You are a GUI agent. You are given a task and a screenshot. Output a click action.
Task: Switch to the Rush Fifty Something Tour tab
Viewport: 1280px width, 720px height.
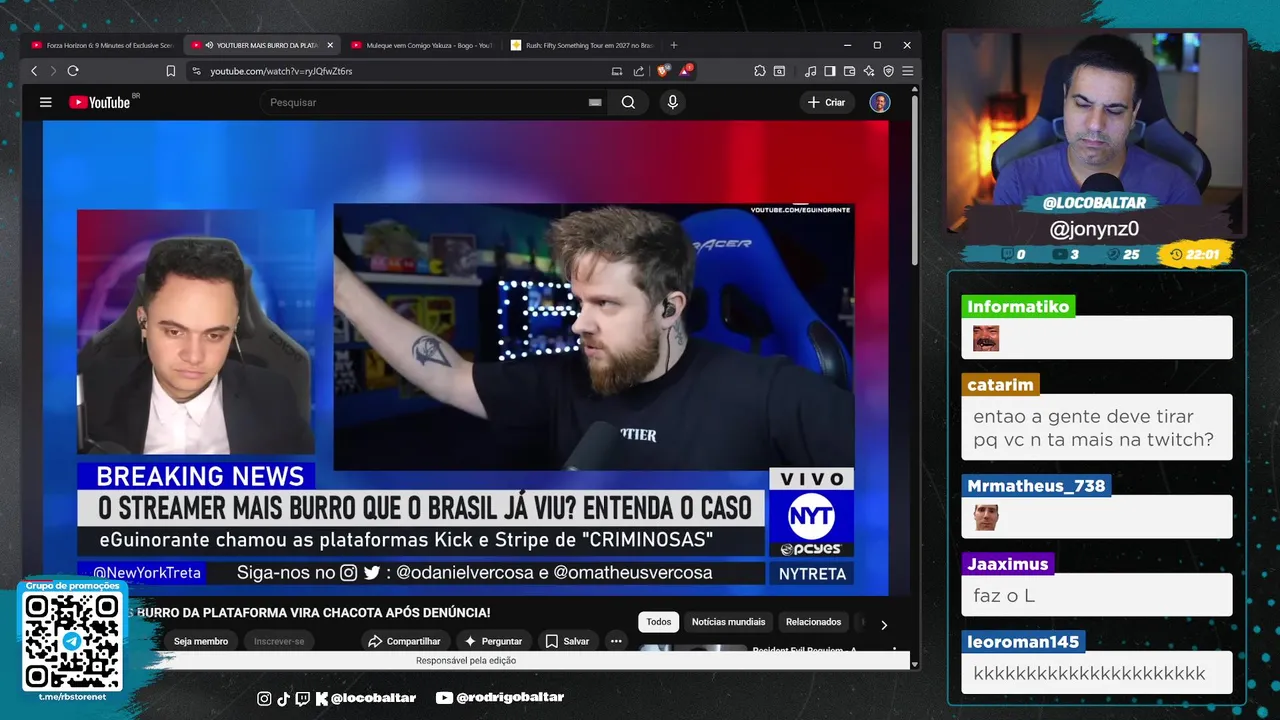pos(581,45)
